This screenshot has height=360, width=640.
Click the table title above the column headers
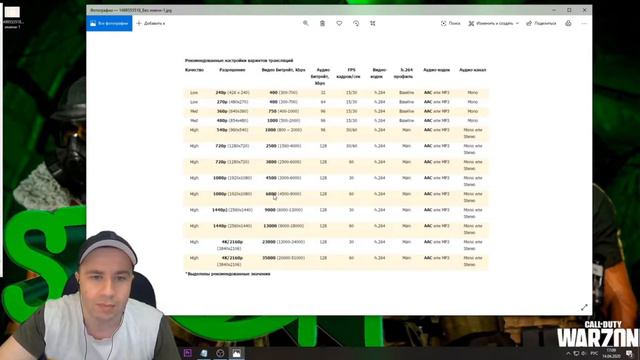pyautogui.click(x=239, y=60)
